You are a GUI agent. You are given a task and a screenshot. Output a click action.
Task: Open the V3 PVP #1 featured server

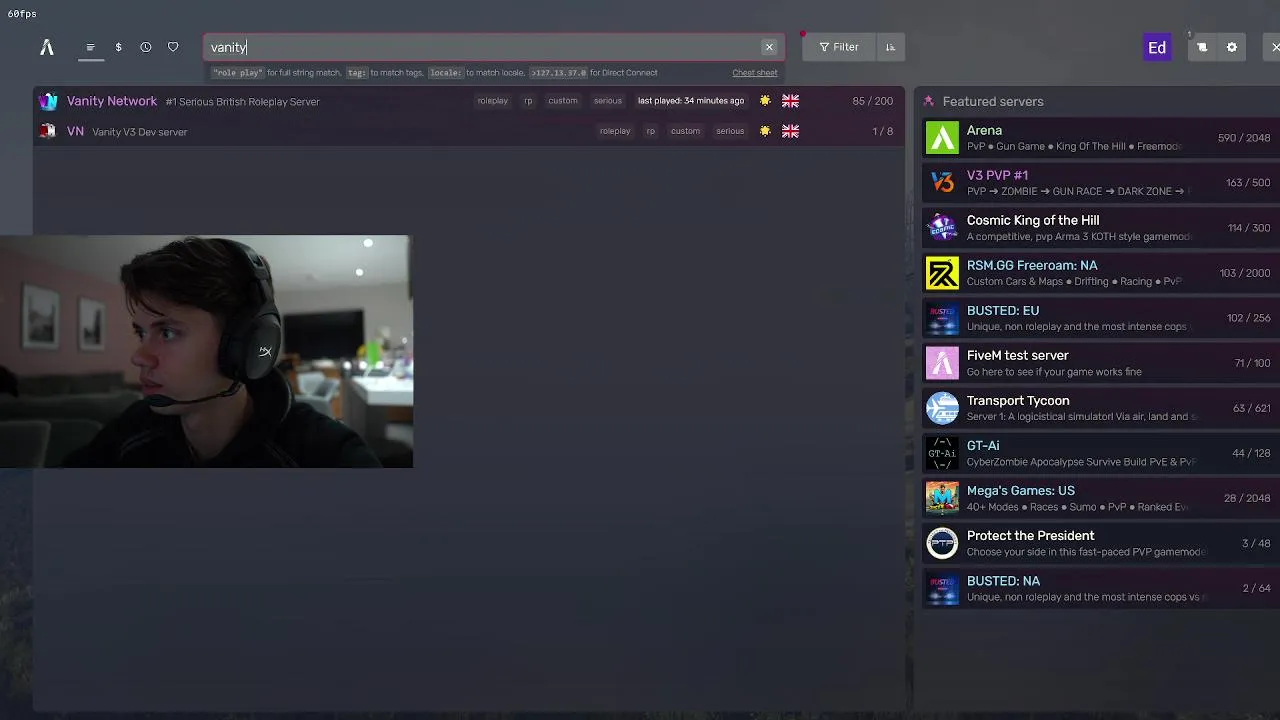click(1101, 183)
